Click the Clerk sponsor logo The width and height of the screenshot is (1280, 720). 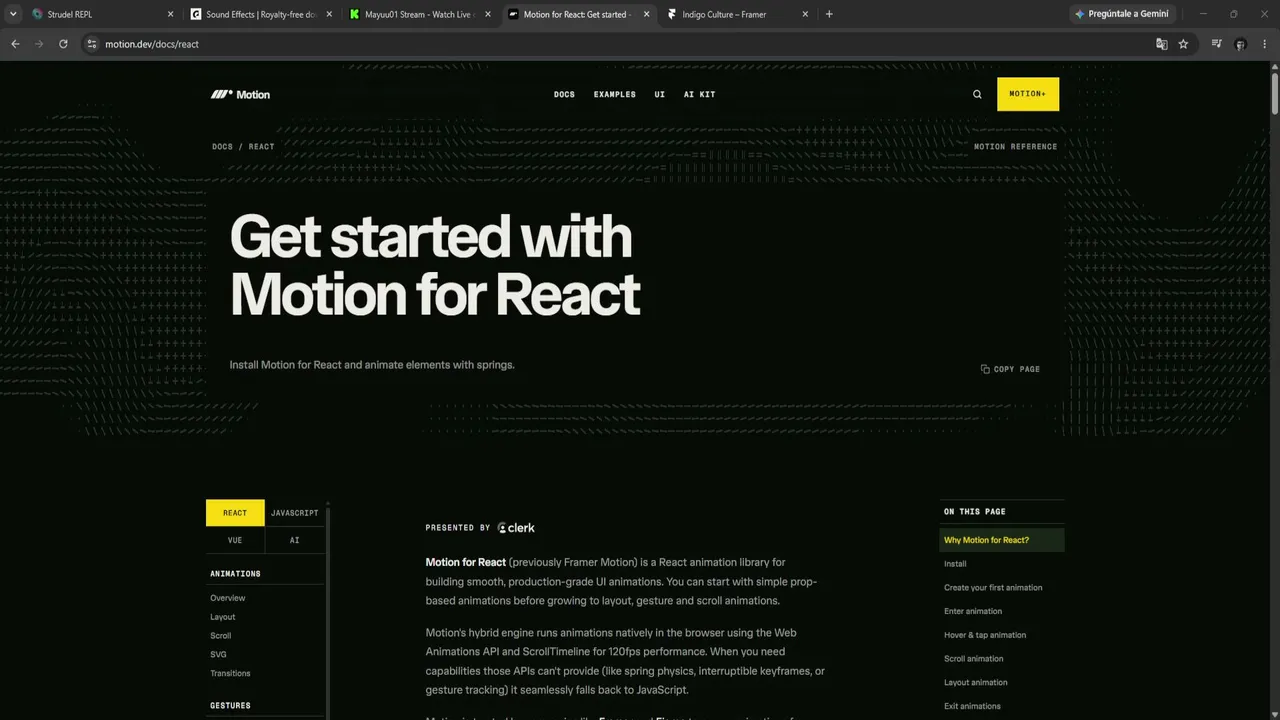(x=516, y=528)
